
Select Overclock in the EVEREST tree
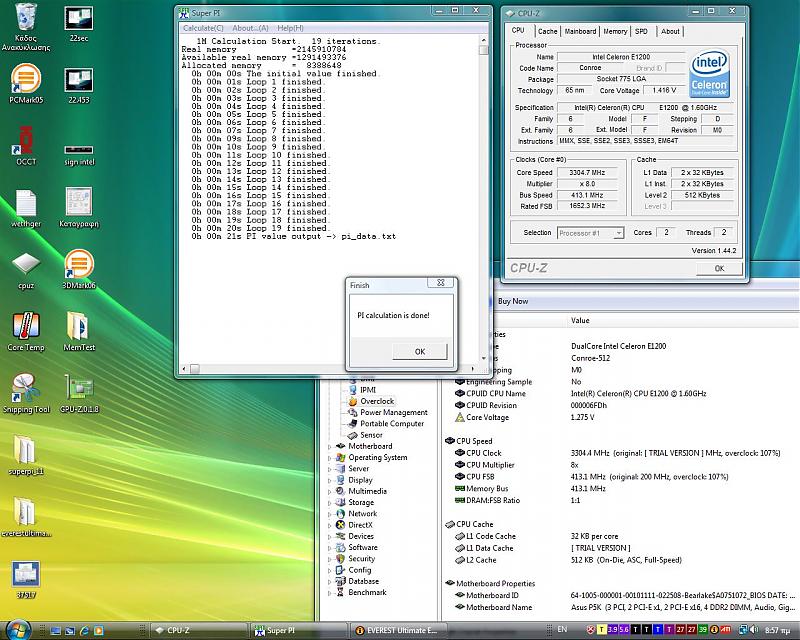pos(377,401)
